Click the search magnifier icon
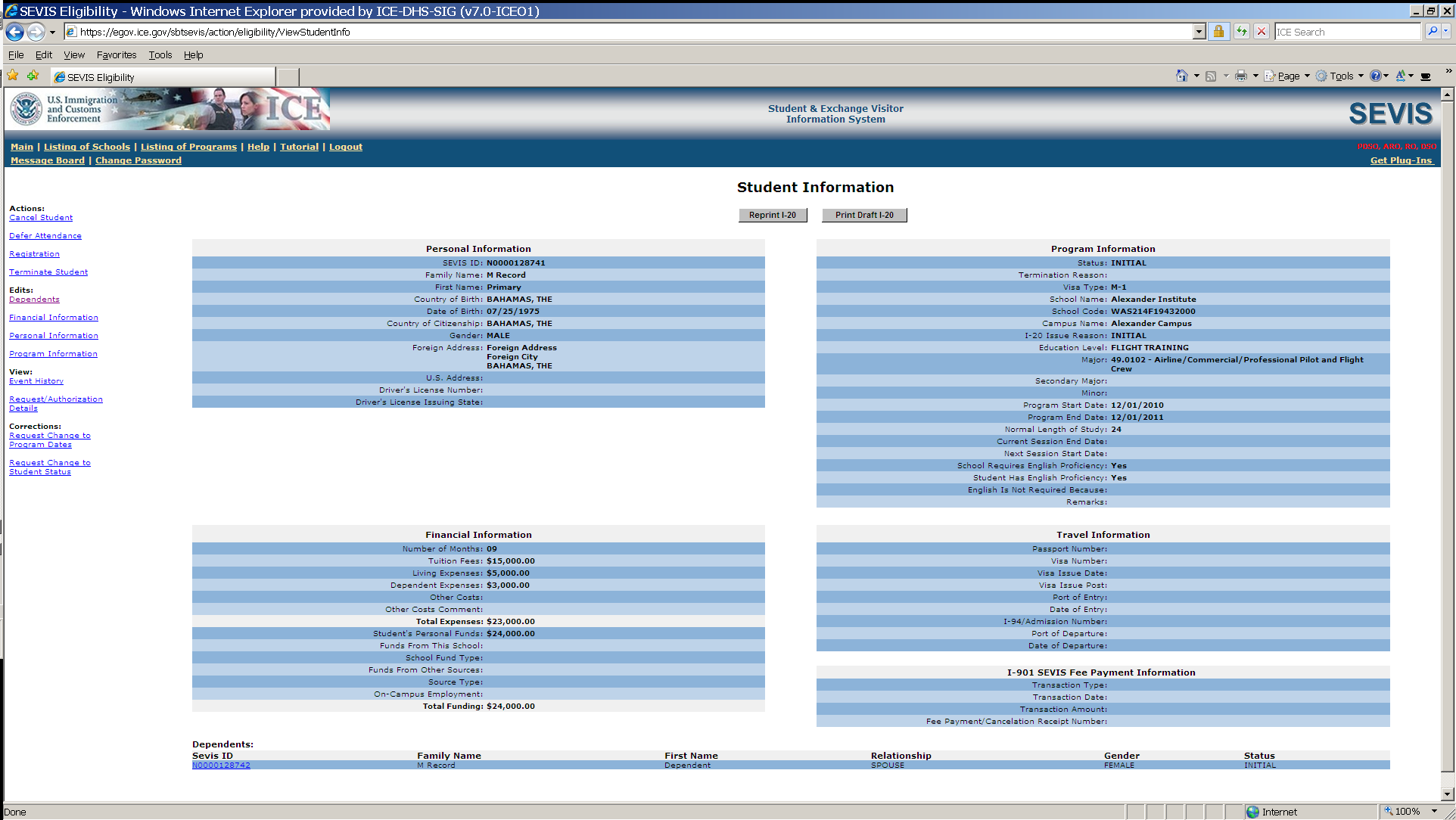This screenshot has height=820, width=1456. click(1432, 32)
